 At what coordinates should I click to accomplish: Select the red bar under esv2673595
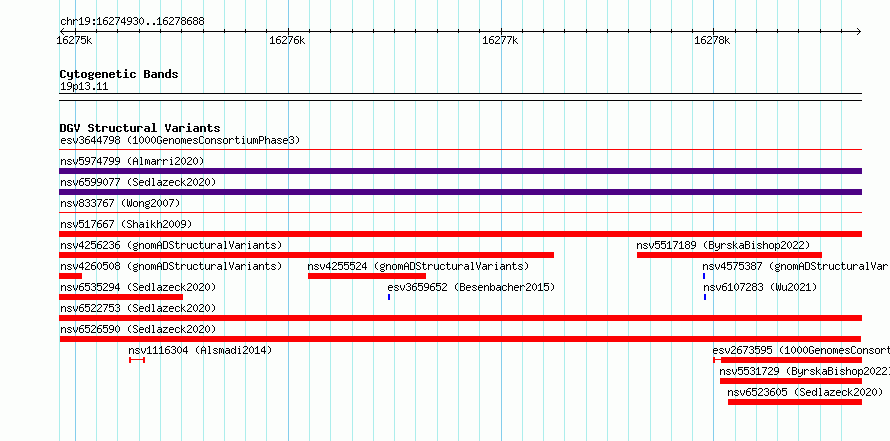[788, 360]
